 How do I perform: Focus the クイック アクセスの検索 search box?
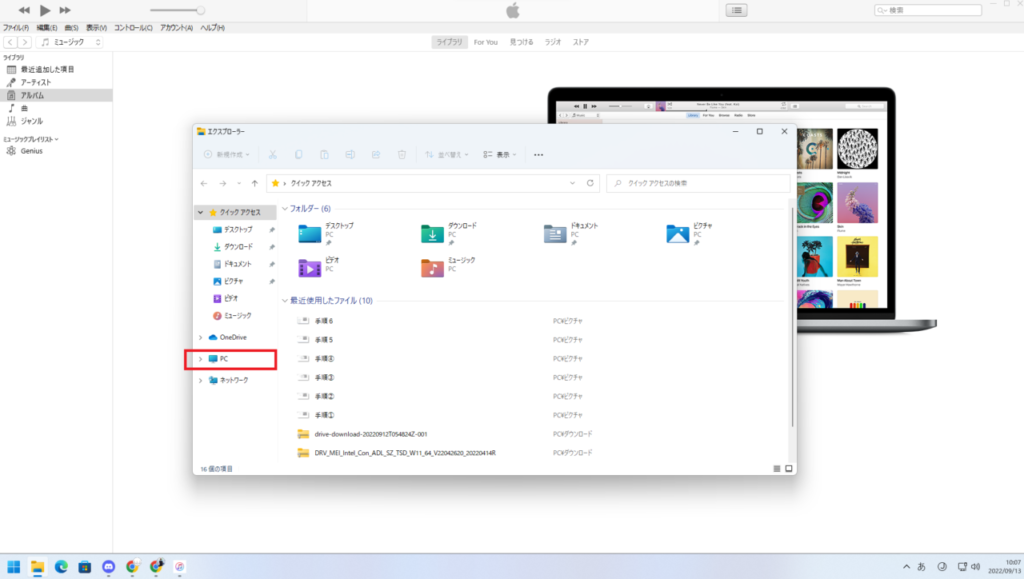(x=697, y=183)
